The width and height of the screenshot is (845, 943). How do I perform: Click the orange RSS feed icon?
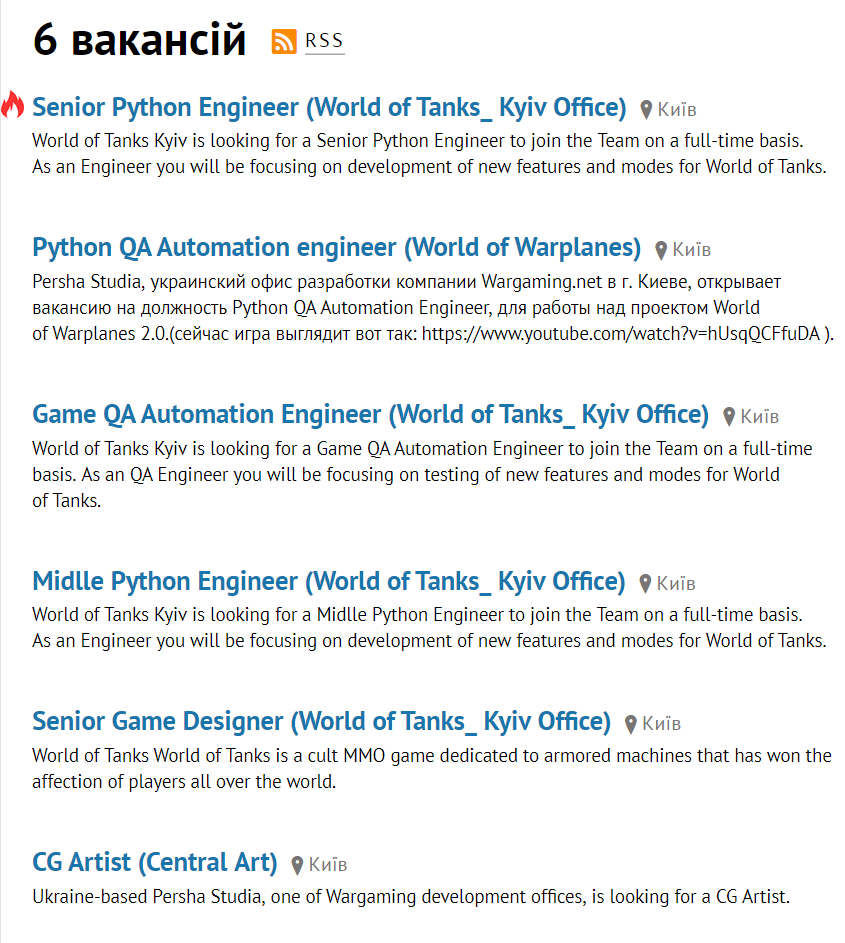284,41
